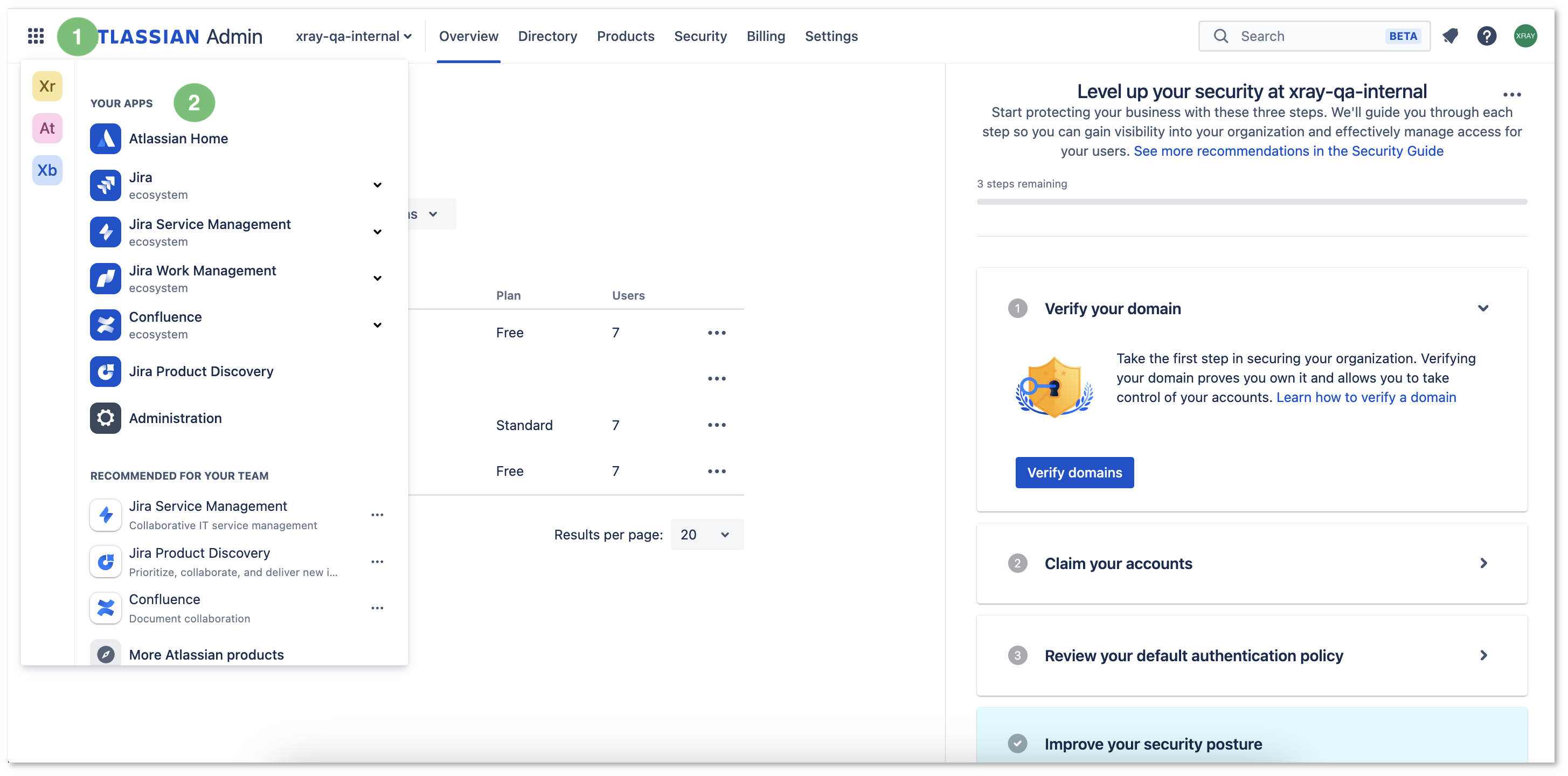Click Improve your security posture card
Screen dimensions: 1568x776
click(1252, 736)
